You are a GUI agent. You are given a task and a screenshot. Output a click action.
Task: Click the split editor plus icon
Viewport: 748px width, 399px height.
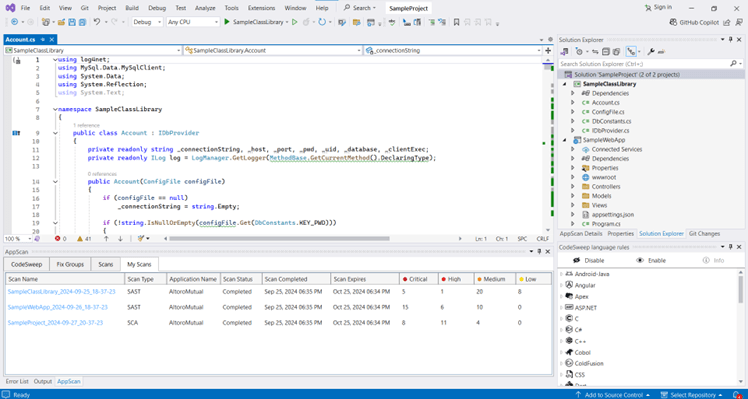tap(548, 50)
